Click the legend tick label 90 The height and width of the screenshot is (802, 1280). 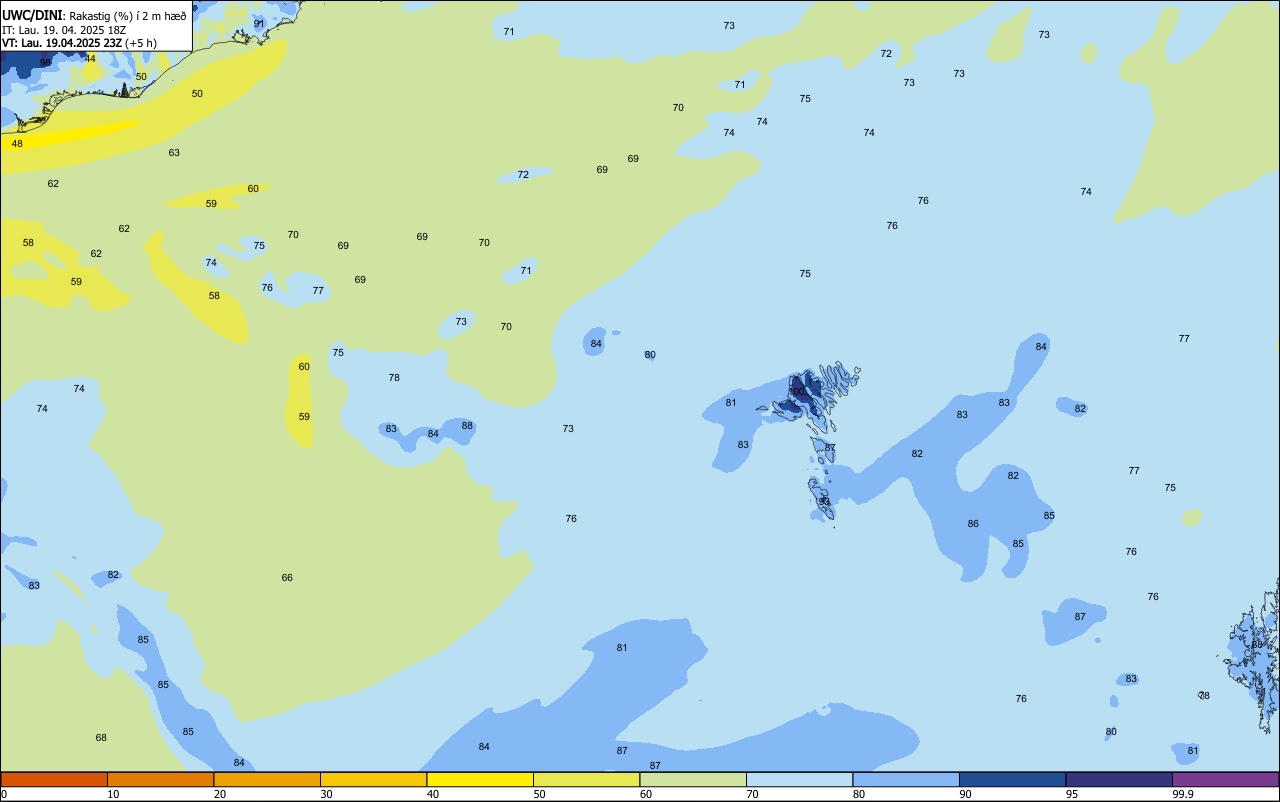point(965,794)
